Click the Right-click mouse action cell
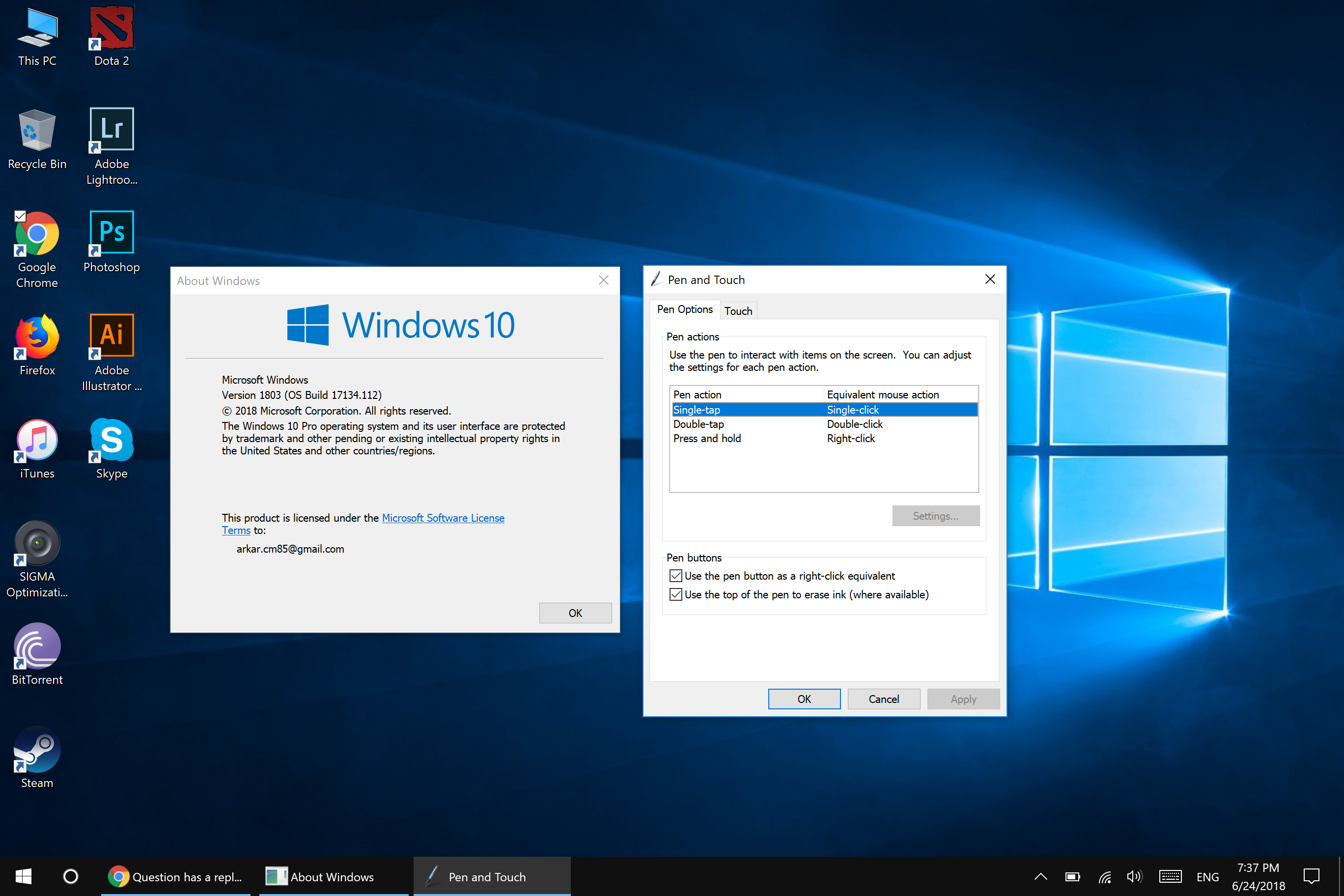Viewport: 1344px width, 896px height. 850,438
